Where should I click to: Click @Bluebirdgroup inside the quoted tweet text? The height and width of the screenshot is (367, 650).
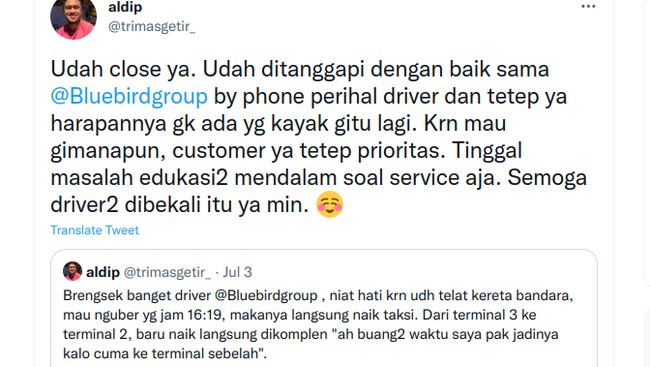[x=266, y=295]
